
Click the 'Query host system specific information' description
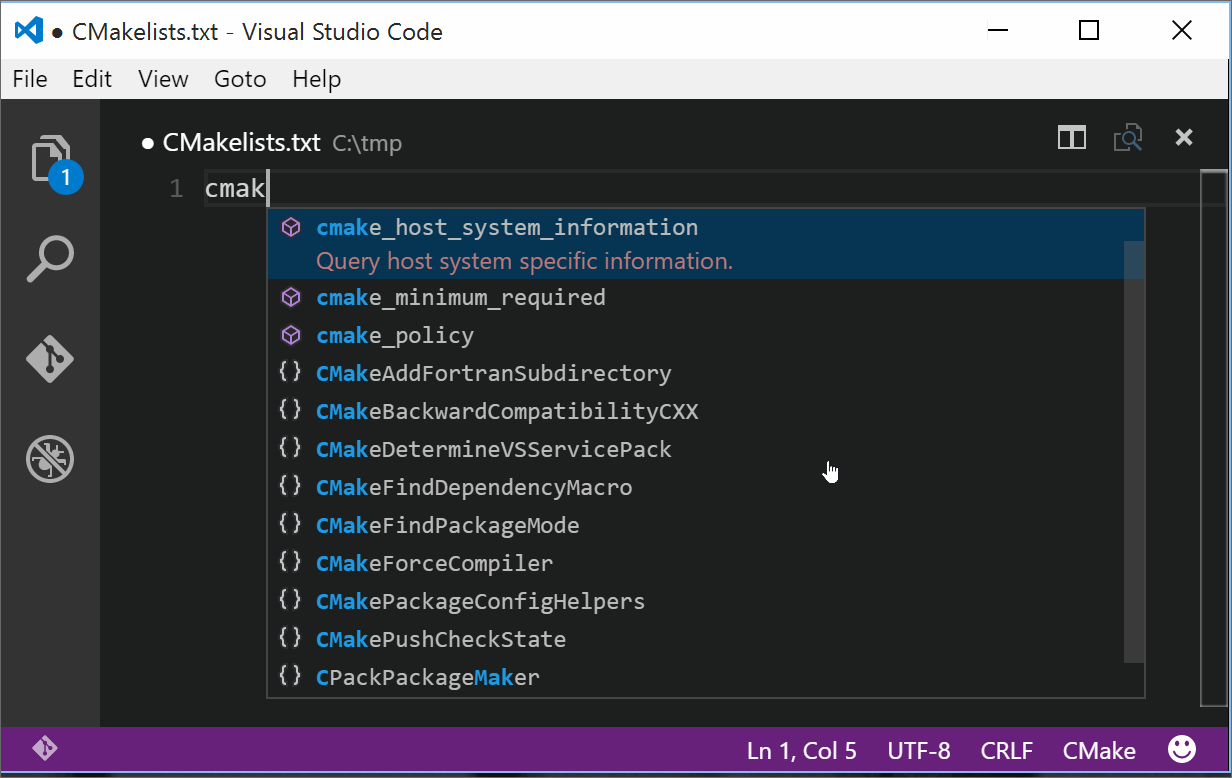tap(524, 262)
